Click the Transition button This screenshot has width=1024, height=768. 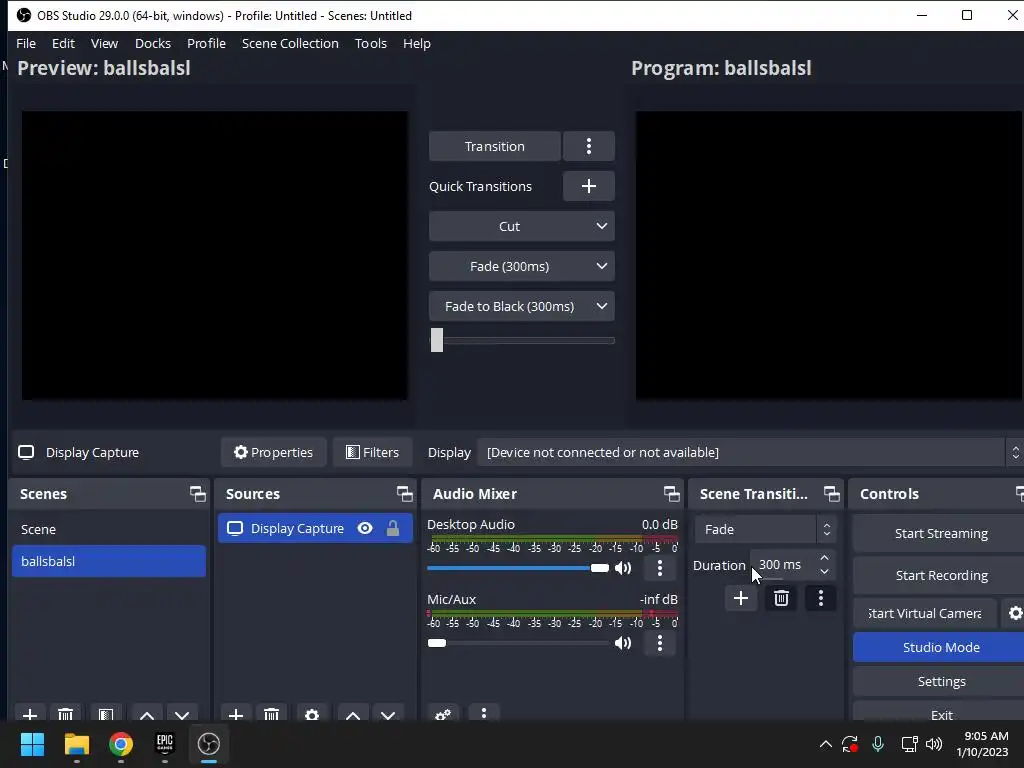click(x=494, y=146)
